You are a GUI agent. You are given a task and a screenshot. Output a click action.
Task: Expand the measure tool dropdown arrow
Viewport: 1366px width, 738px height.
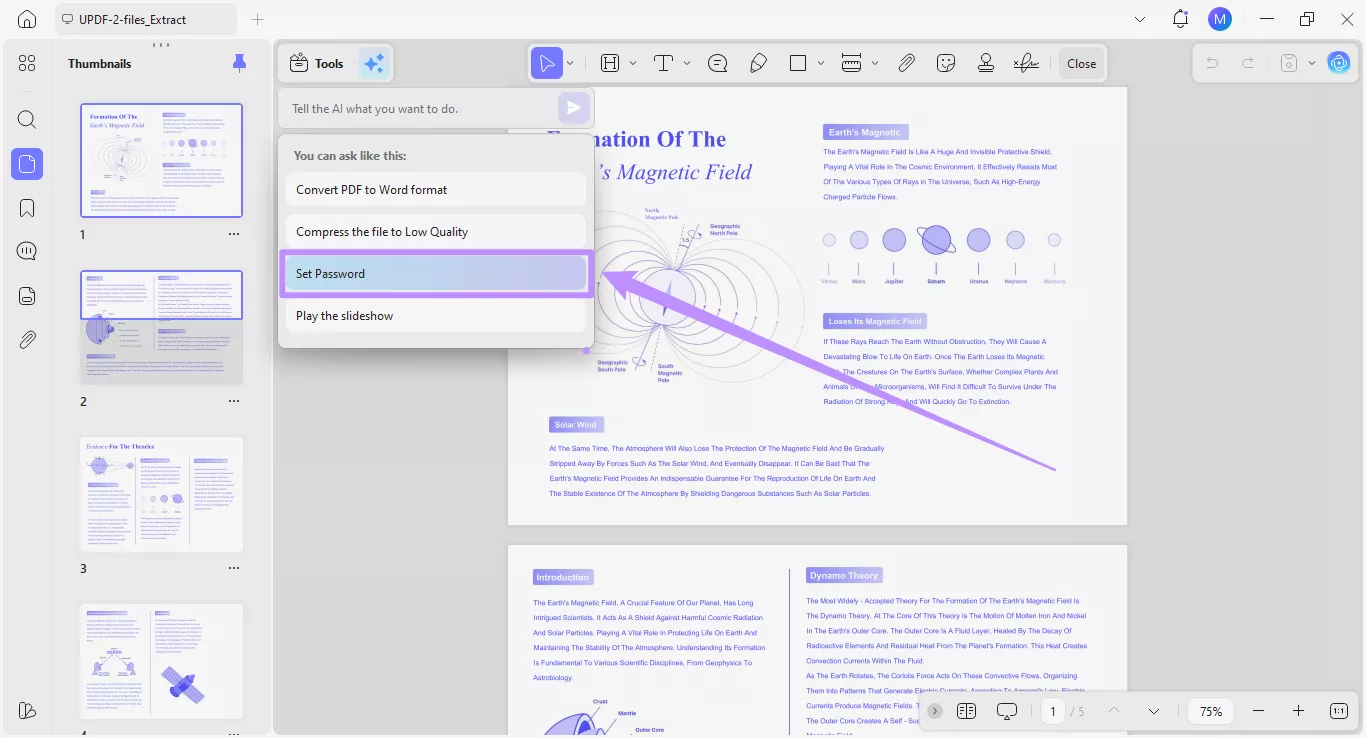coord(875,63)
